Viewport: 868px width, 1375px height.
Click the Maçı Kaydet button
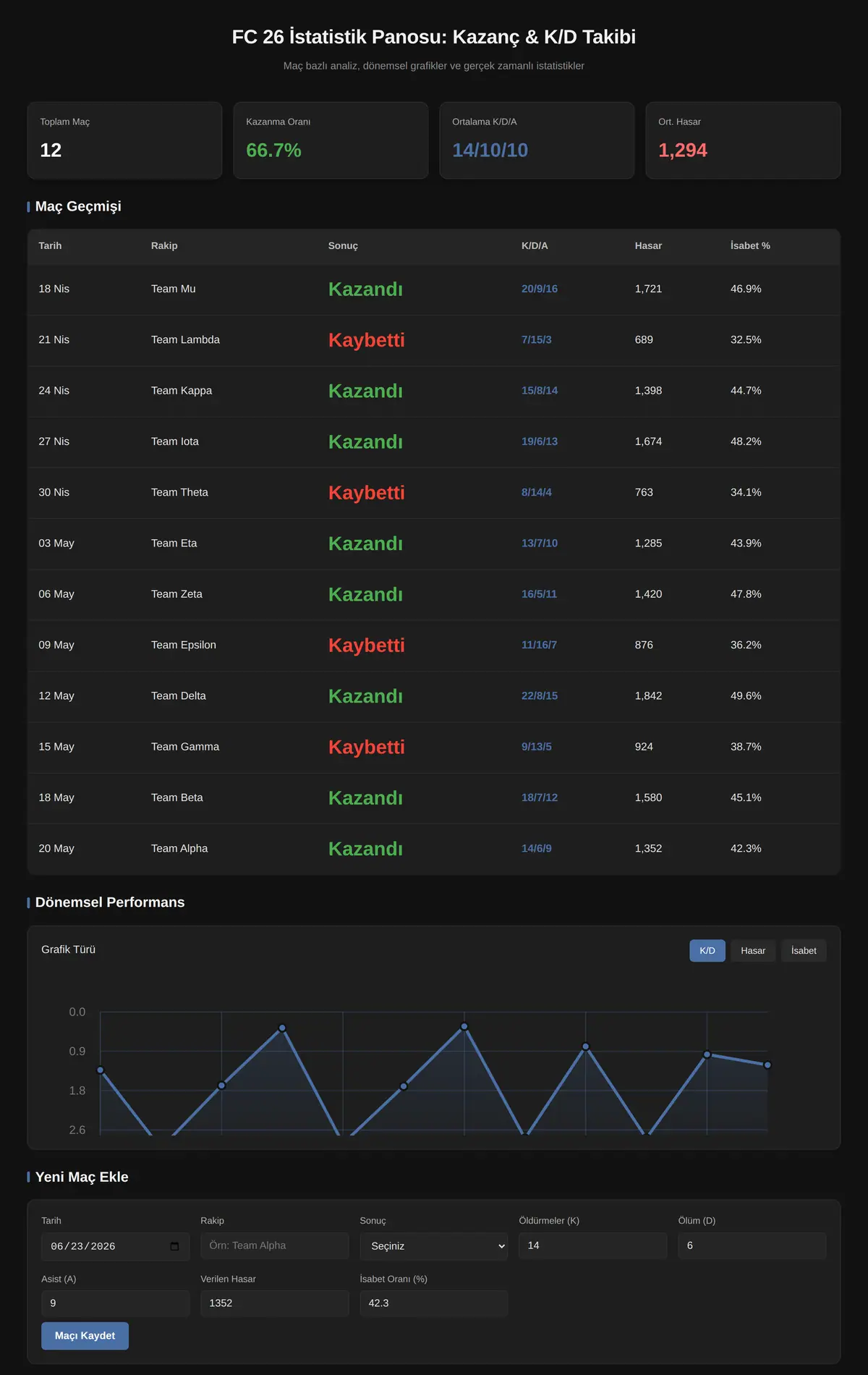pos(85,1336)
